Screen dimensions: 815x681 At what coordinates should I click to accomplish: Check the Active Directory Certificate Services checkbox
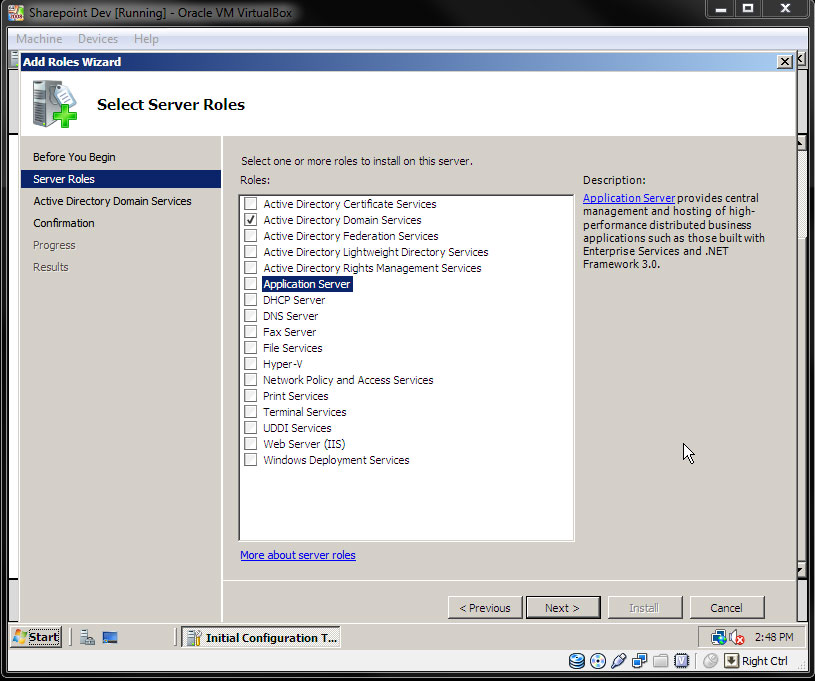click(251, 204)
